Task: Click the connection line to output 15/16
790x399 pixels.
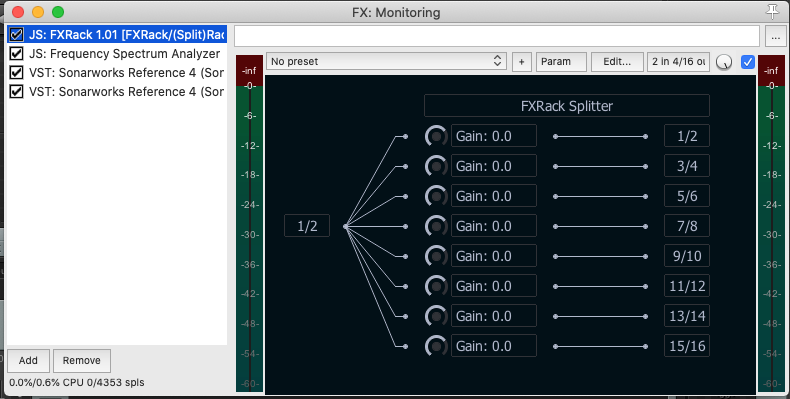Action: point(601,347)
